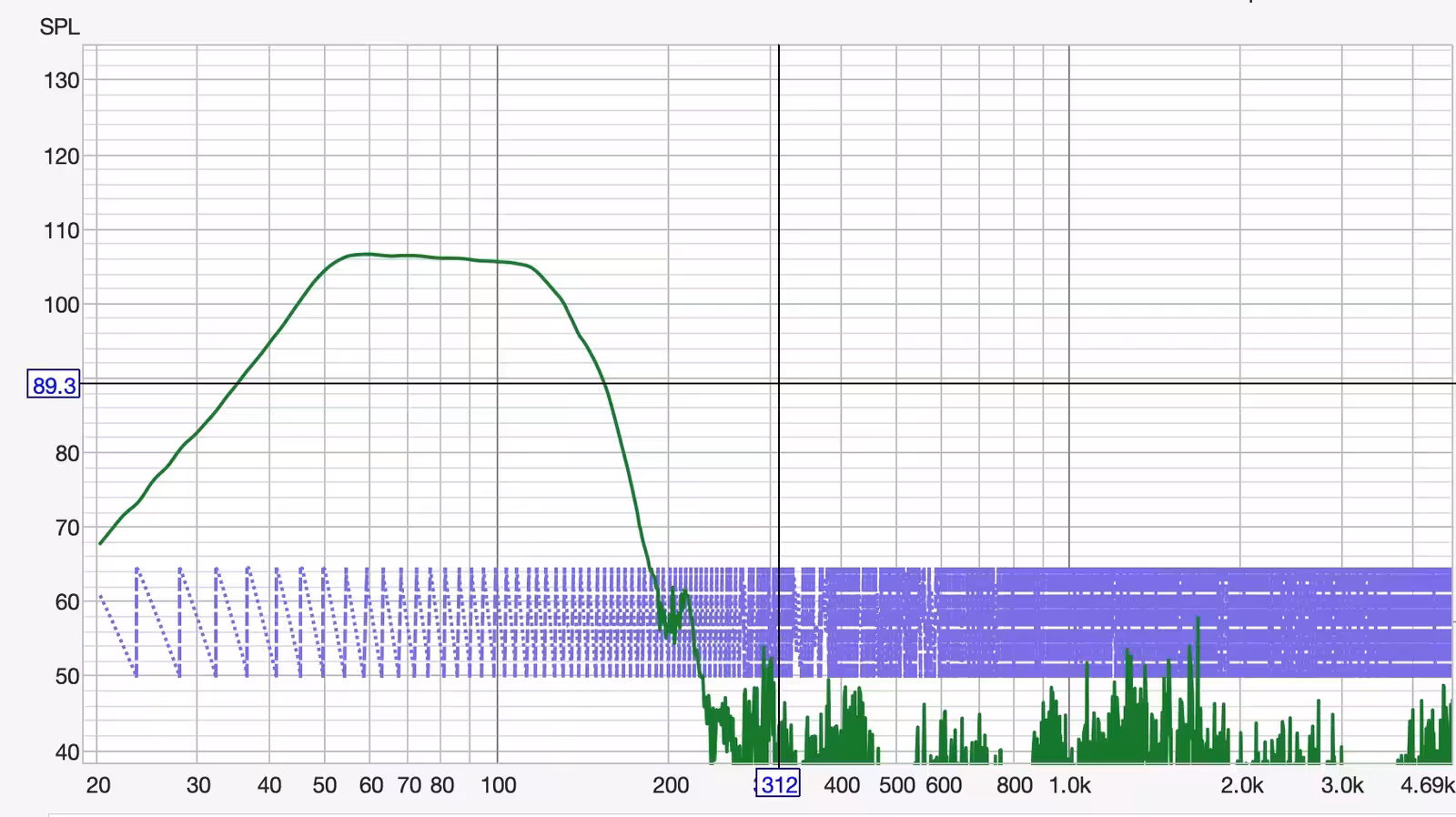Click the 30 Hz frequency axis label
The width and height of the screenshot is (1456, 817).
pos(198,785)
